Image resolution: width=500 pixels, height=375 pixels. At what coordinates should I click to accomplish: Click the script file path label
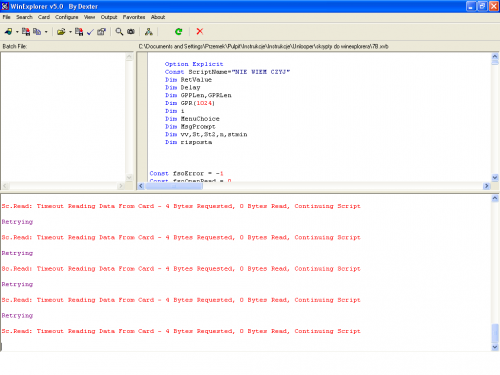click(x=264, y=46)
